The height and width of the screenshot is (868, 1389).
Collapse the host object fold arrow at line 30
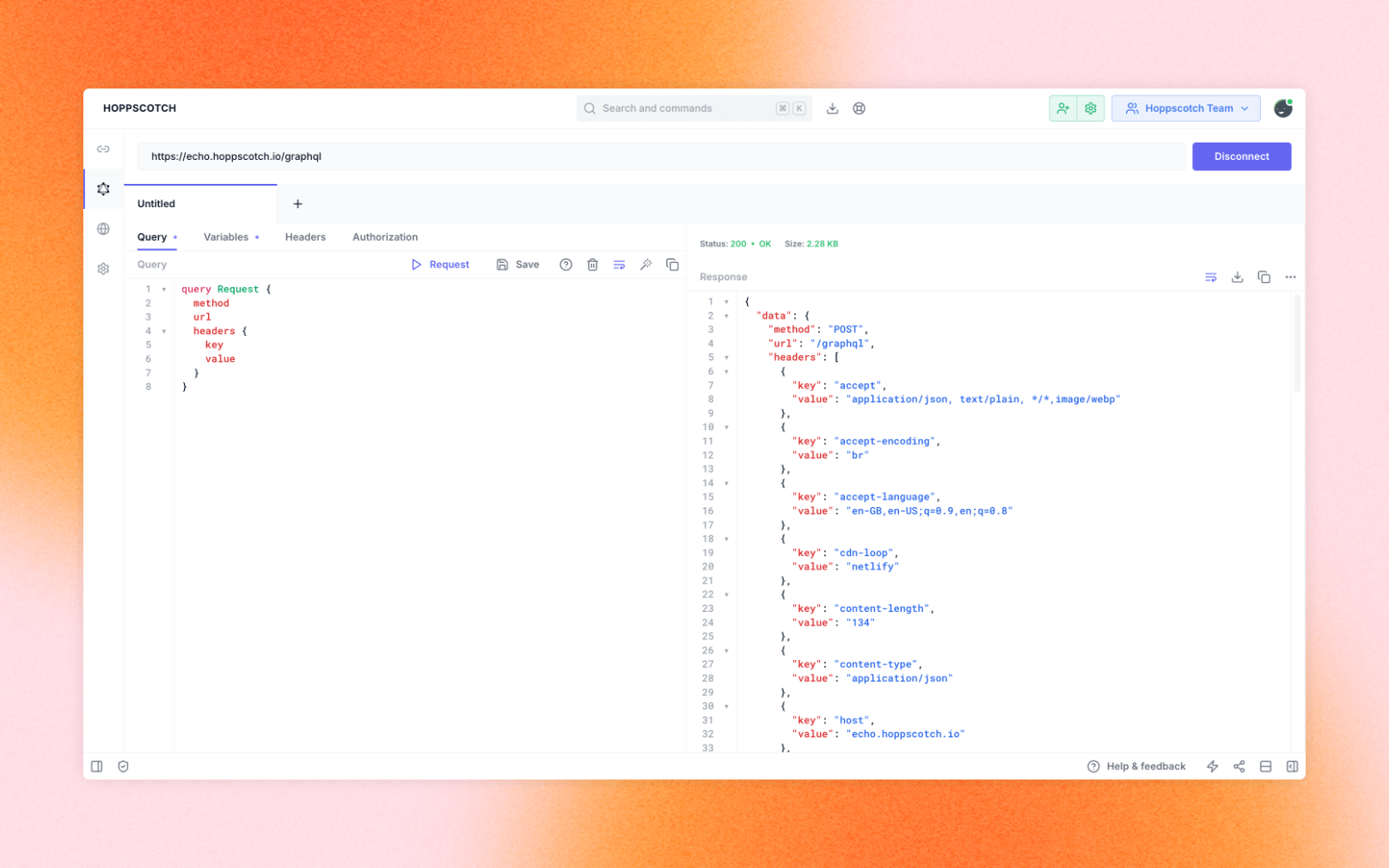tap(726, 706)
